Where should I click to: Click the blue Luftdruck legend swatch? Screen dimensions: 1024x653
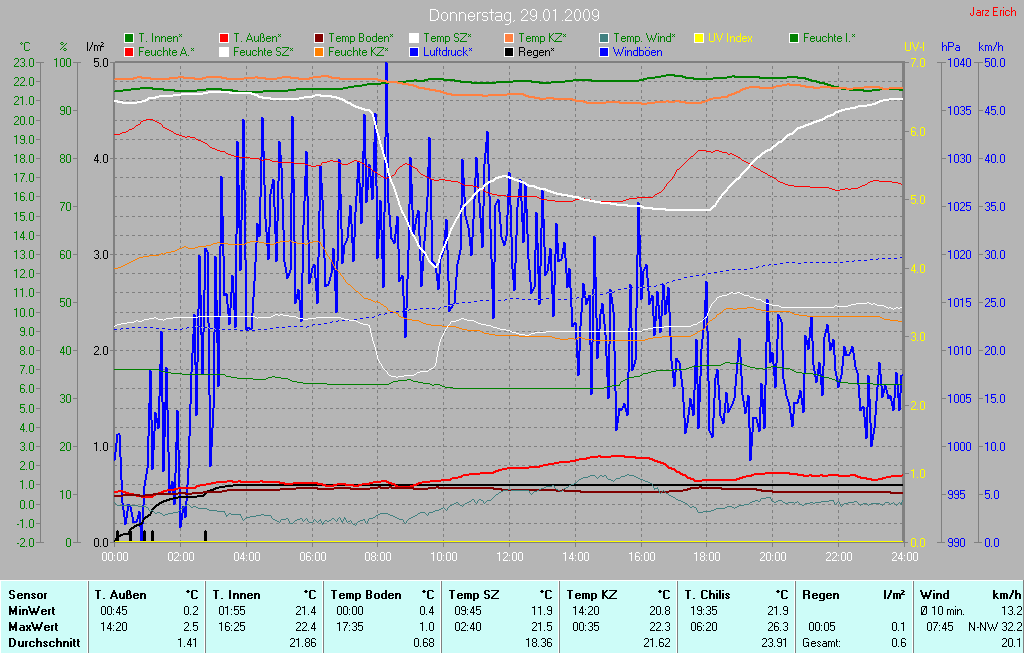click(x=414, y=52)
